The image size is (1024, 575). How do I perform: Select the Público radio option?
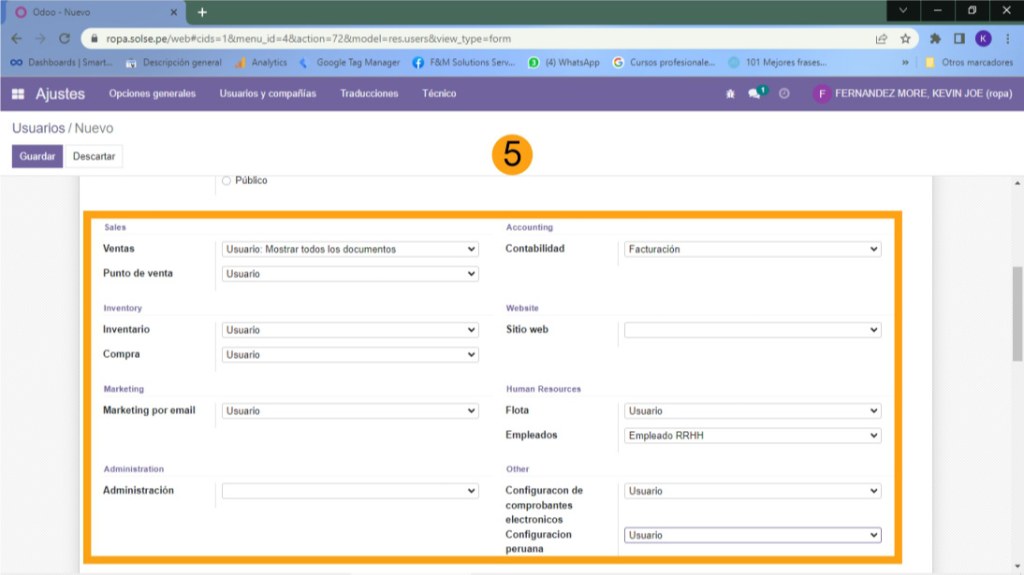(x=226, y=181)
